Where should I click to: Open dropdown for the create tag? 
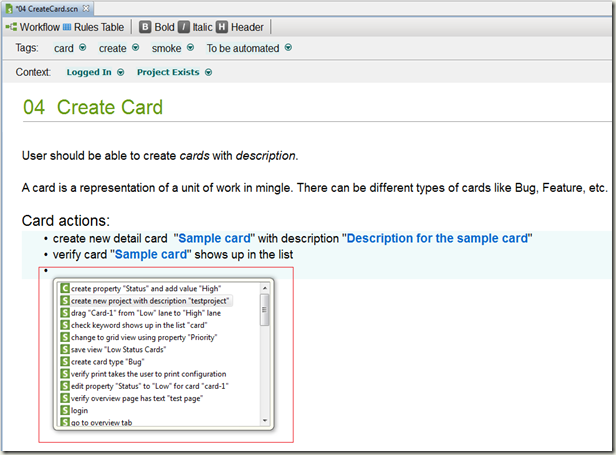(x=136, y=48)
